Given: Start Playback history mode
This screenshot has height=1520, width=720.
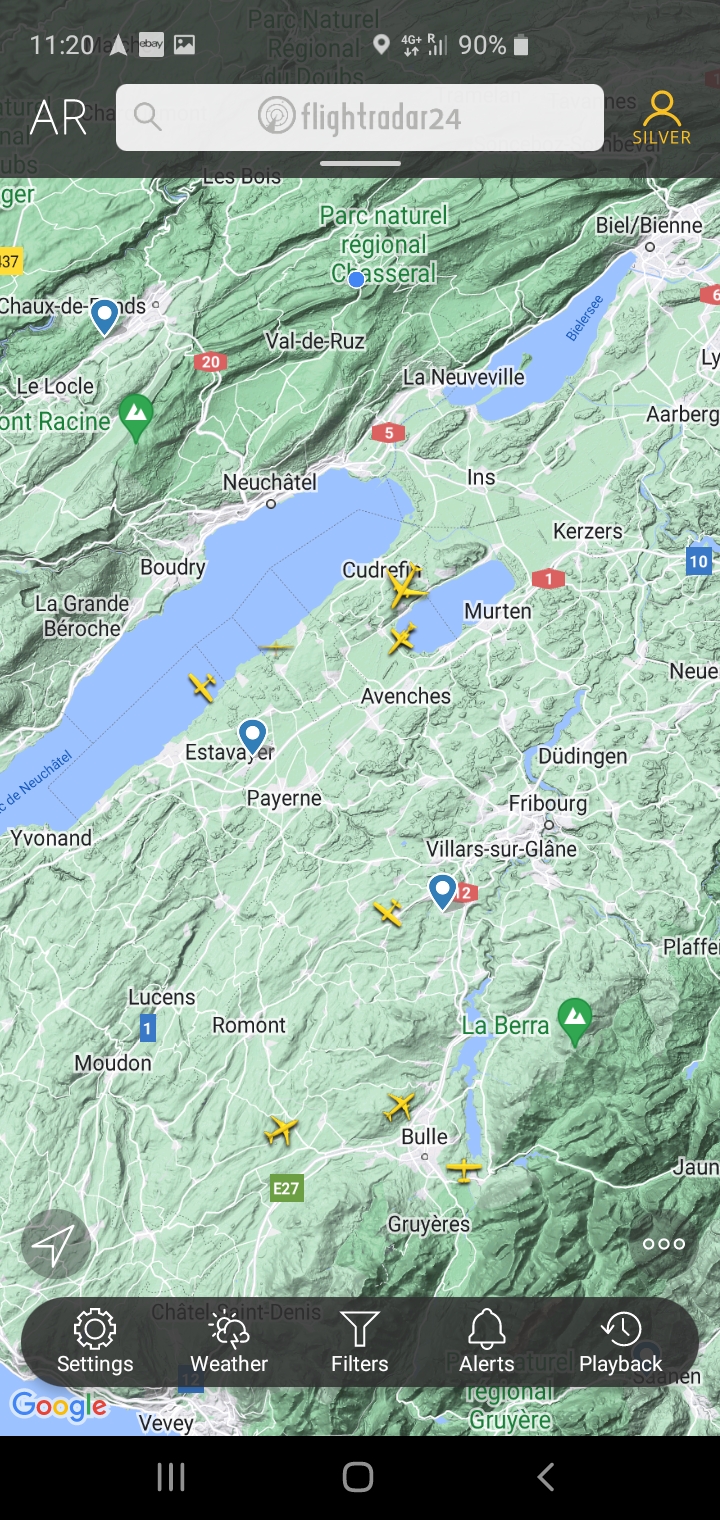Looking at the screenshot, I should click(621, 1342).
